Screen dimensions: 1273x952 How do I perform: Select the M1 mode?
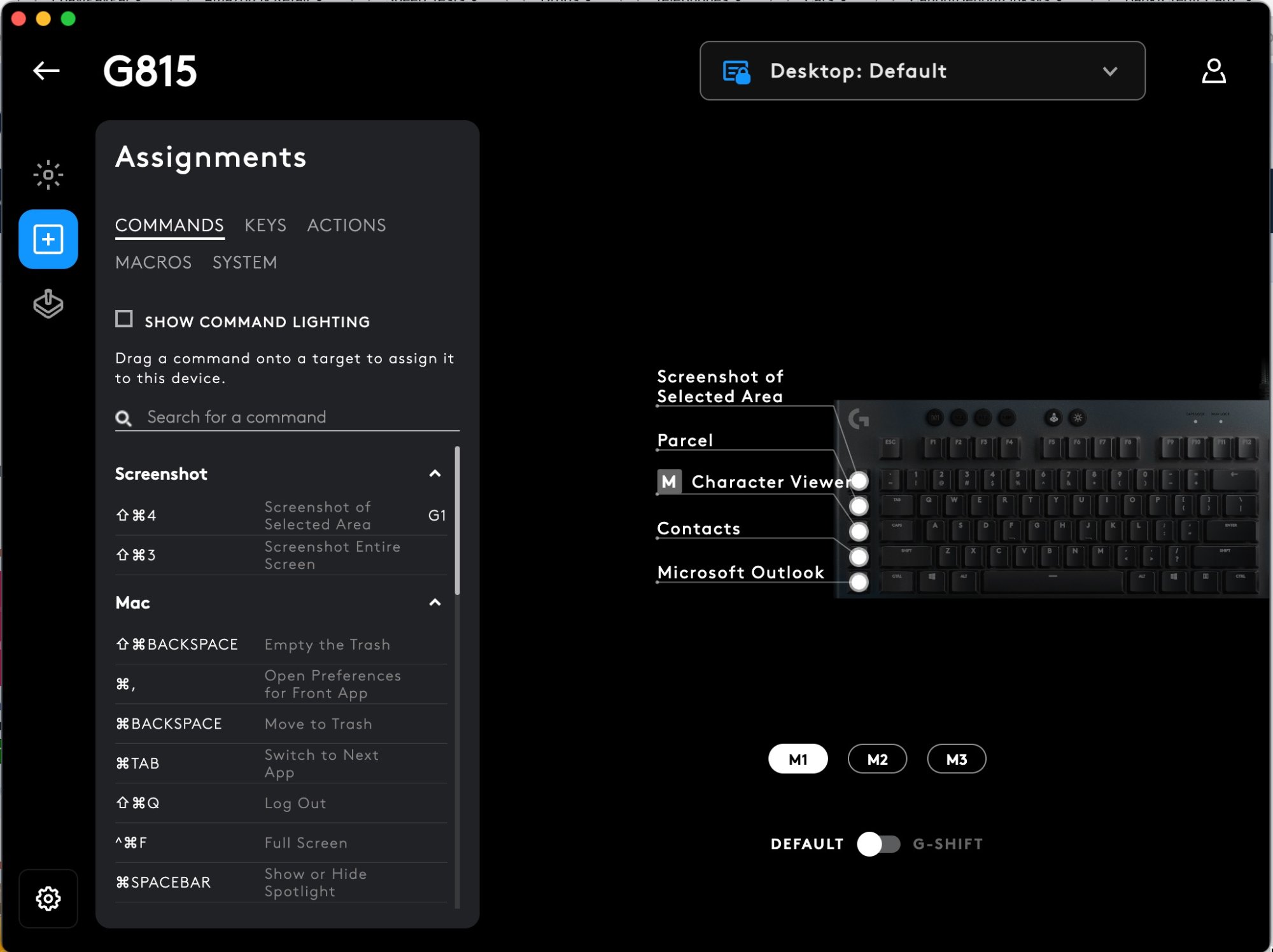(x=798, y=759)
